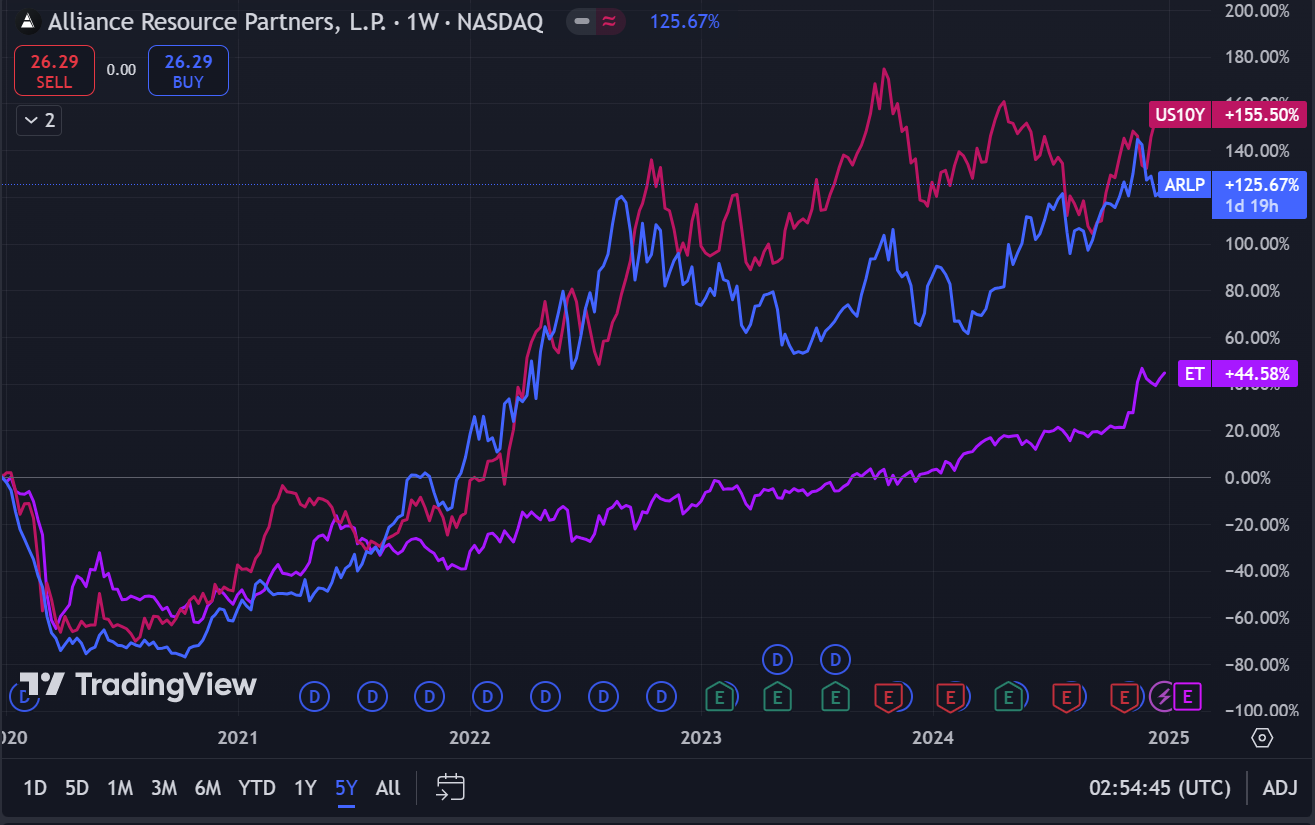Open the leftmost green E earnings marker
Image resolution: width=1315 pixels, height=825 pixels.
719,696
